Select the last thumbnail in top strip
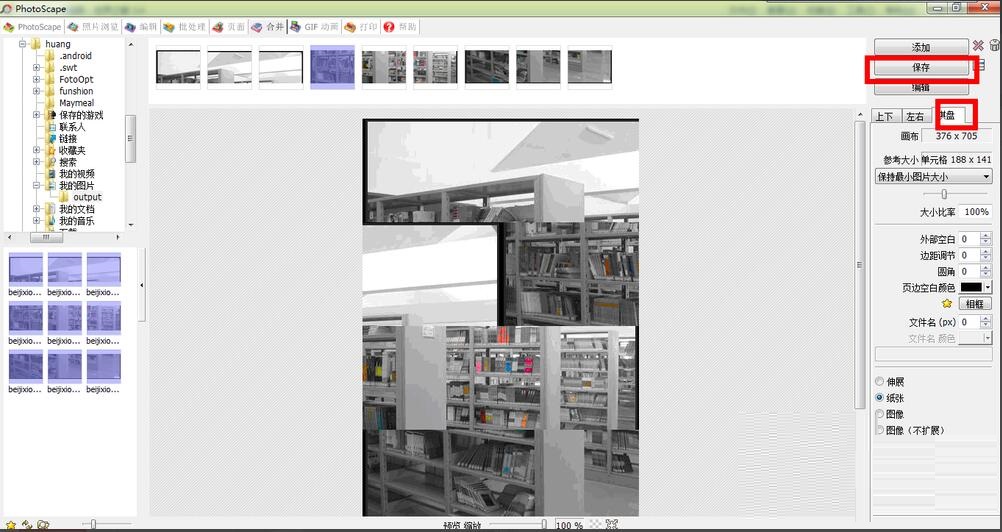 pyautogui.click(x=590, y=67)
